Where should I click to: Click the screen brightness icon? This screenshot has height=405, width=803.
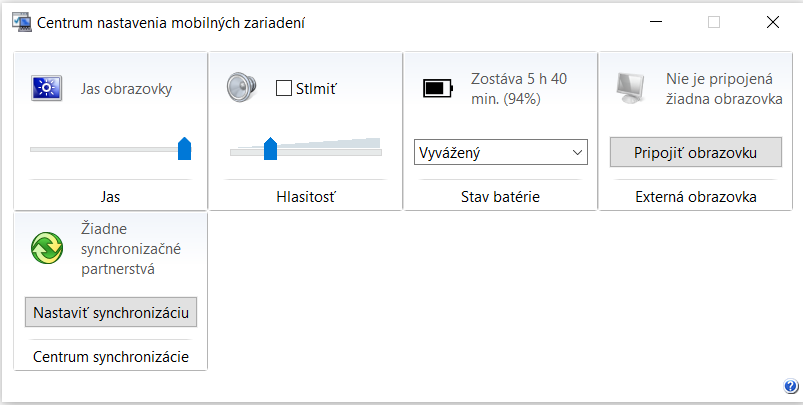47,89
